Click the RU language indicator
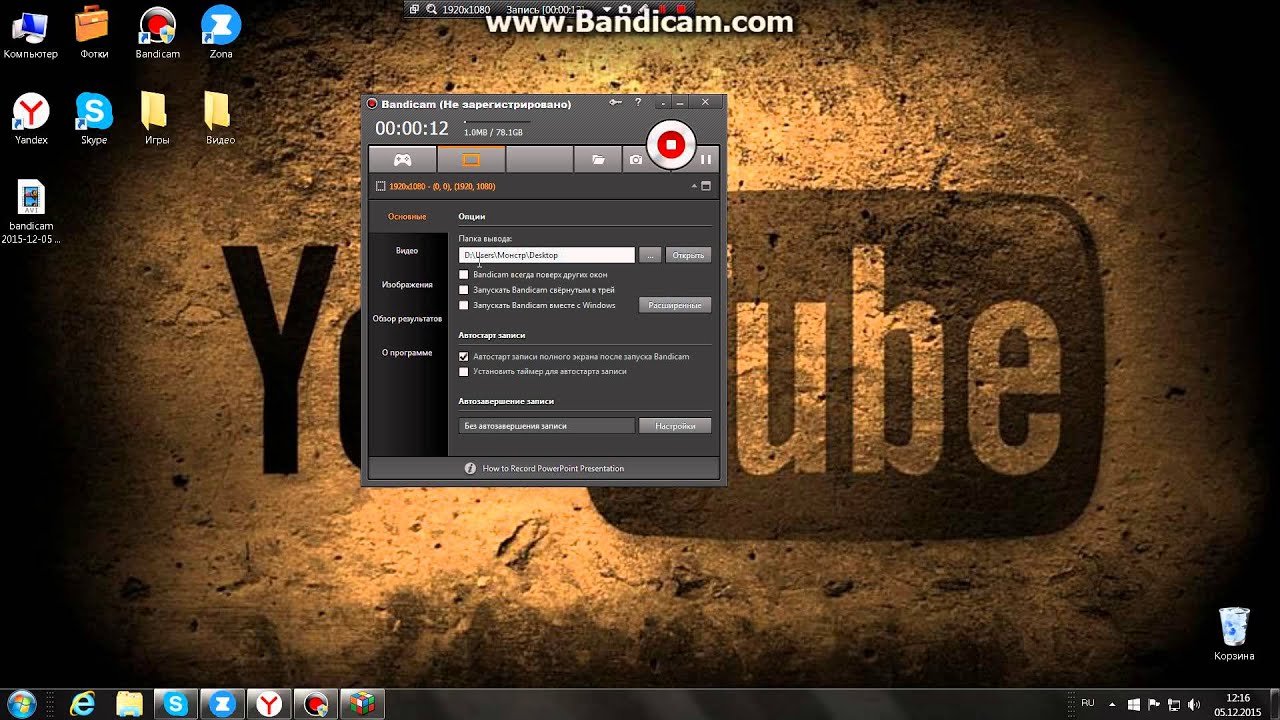This screenshot has height=720, width=1280. (1088, 704)
